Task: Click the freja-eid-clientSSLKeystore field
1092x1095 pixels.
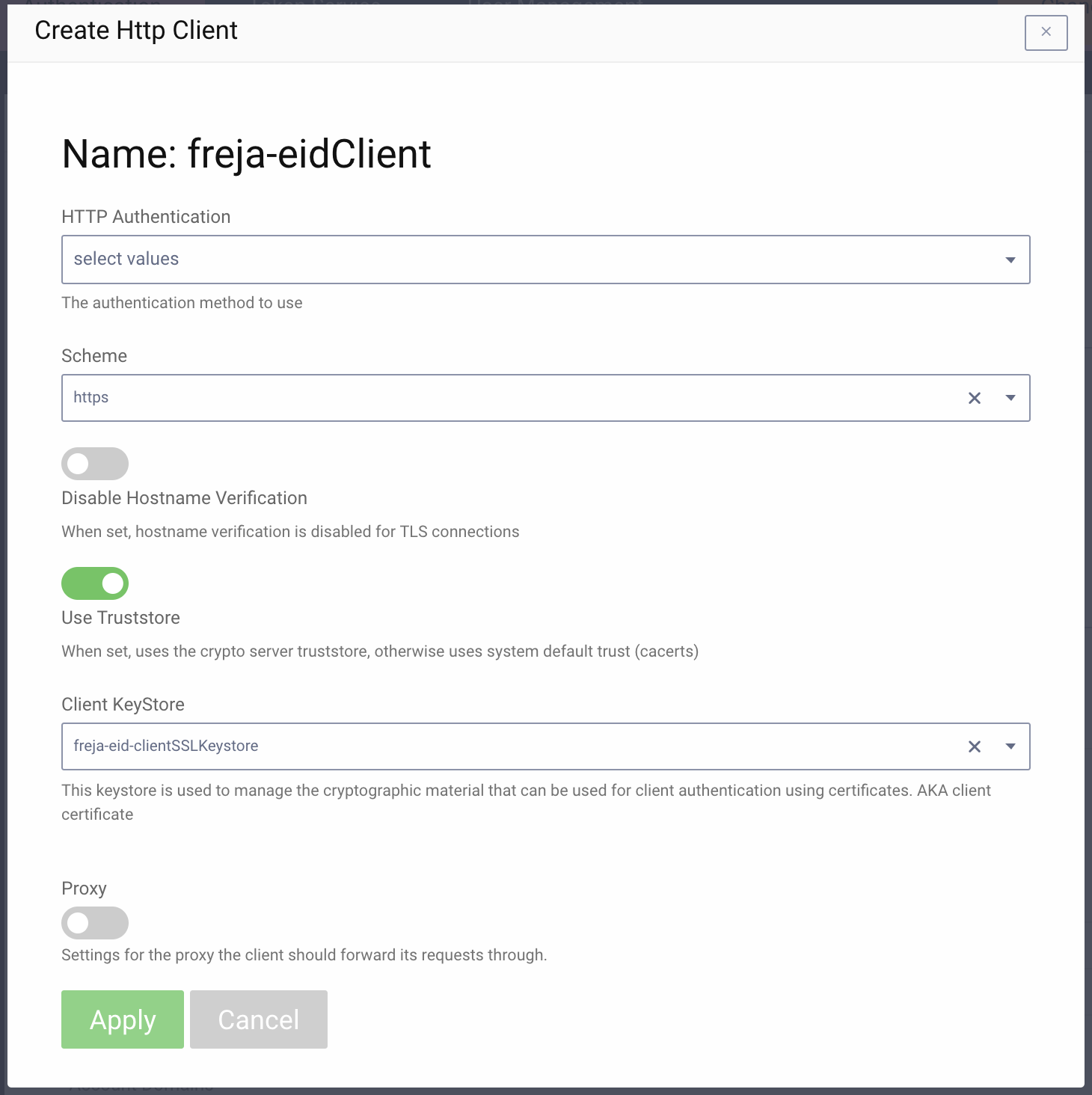Action: point(545,746)
